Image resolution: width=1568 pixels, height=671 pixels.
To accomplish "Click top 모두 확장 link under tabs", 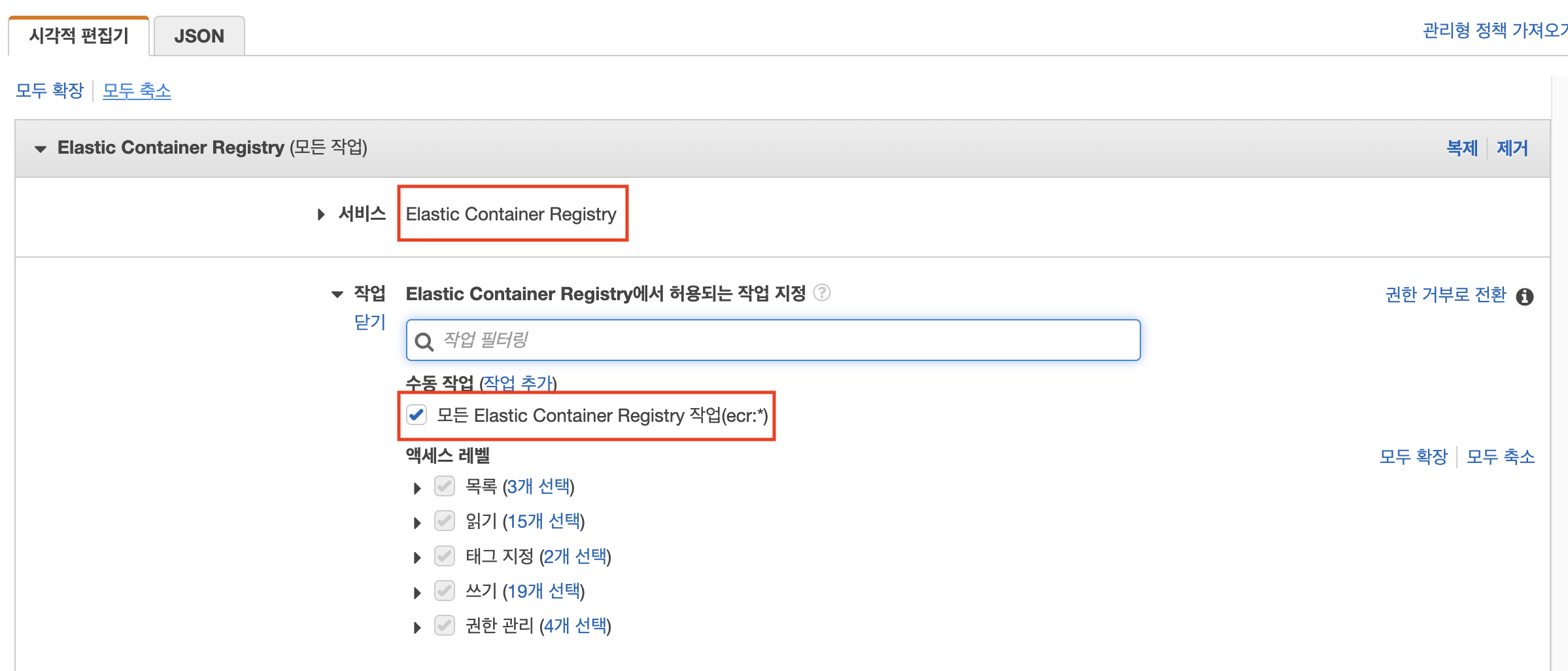I will click(x=50, y=90).
